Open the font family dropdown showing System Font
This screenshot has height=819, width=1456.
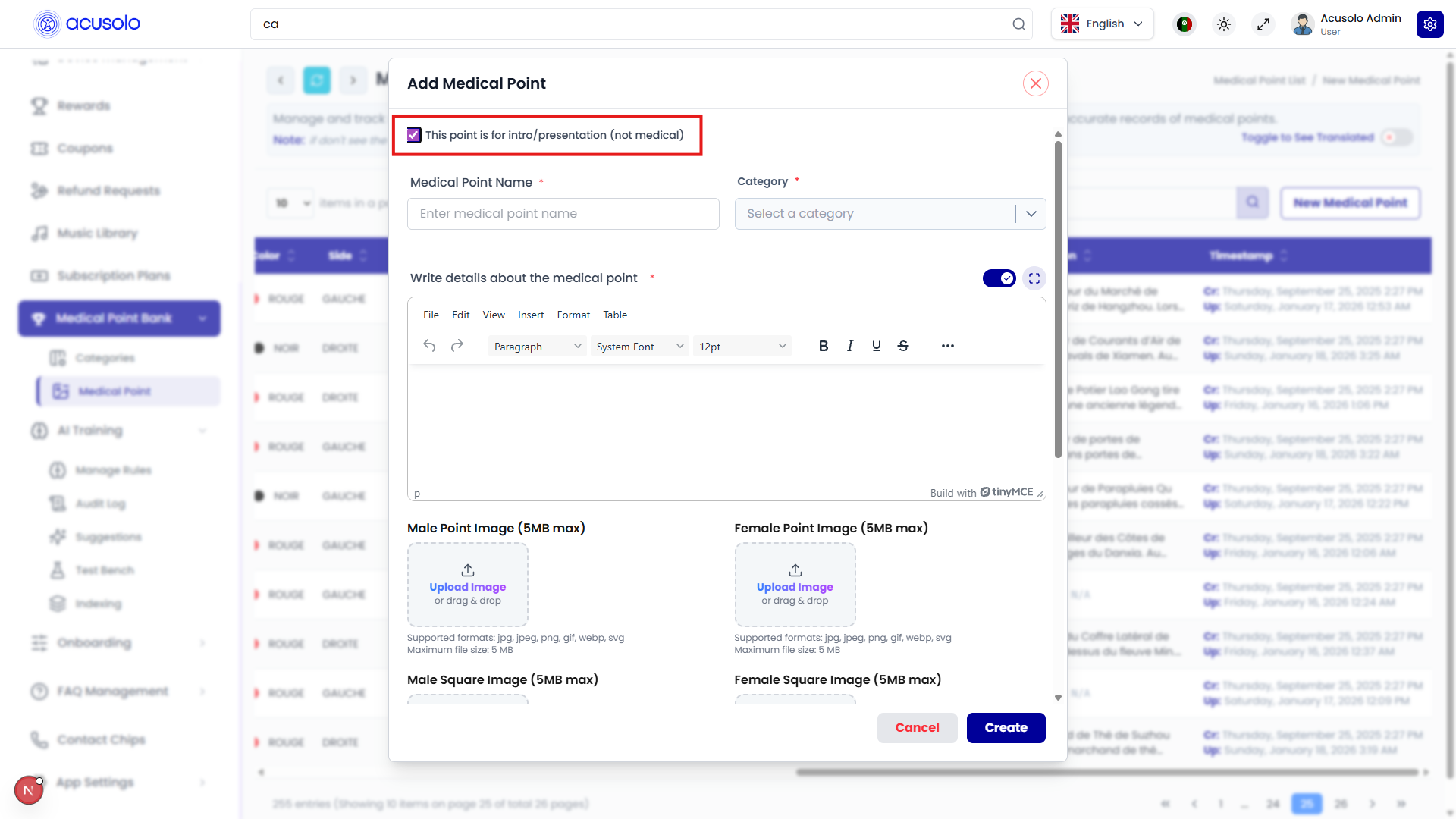(639, 346)
